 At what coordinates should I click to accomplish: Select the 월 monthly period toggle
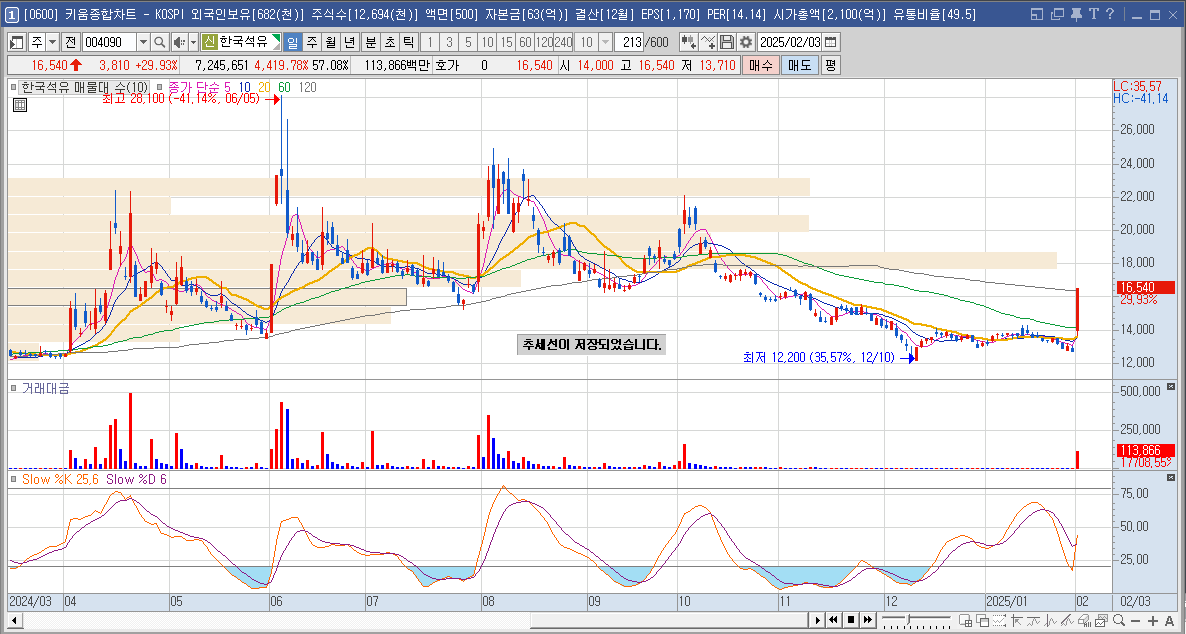click(x=331, y=42)
